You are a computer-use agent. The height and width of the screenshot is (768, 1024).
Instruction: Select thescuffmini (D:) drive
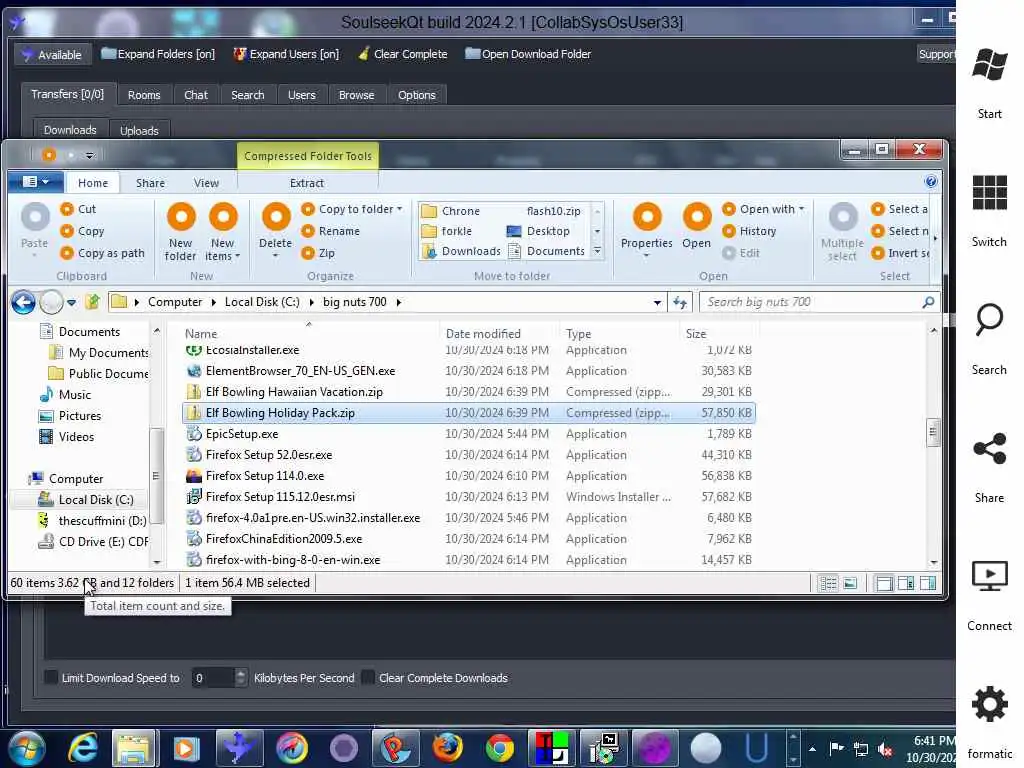[x=92, y=520]
